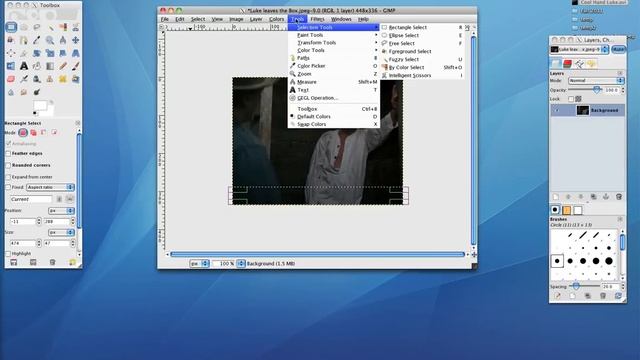Screen dimensions: 640x360
Task: Select the Dodge/Burn tool in Toolbox
Action: (x=37, y=92)
